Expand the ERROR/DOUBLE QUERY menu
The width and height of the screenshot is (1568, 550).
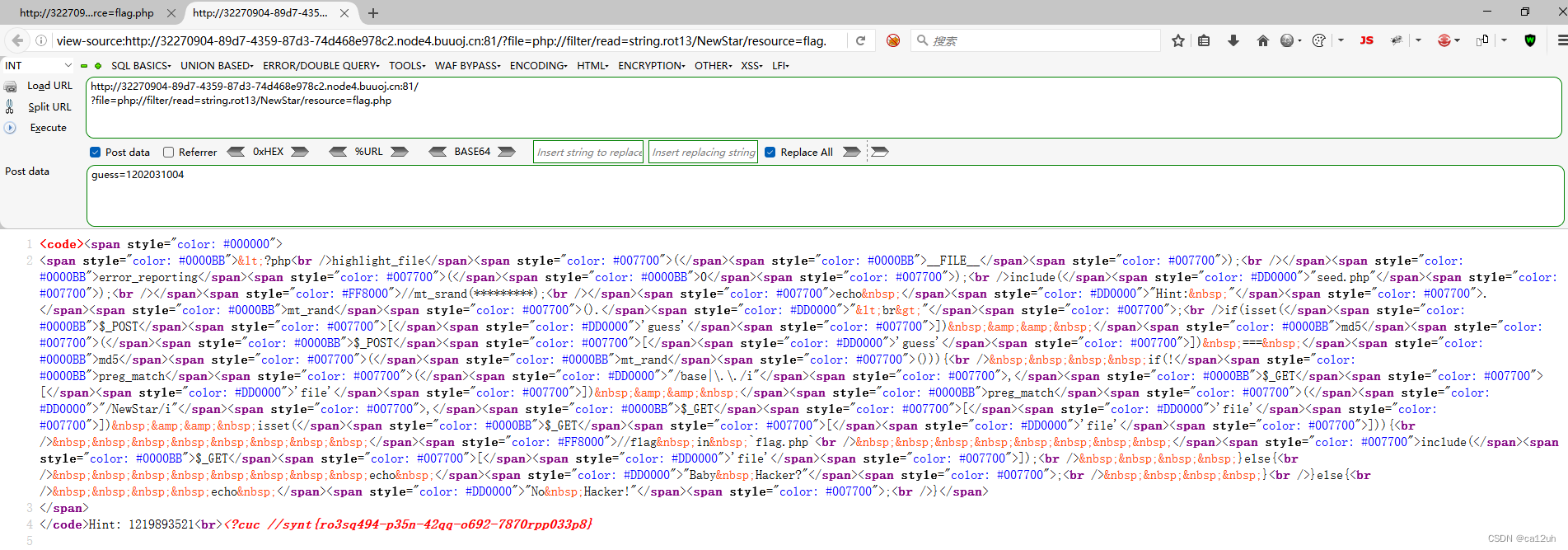click(321, 65)
